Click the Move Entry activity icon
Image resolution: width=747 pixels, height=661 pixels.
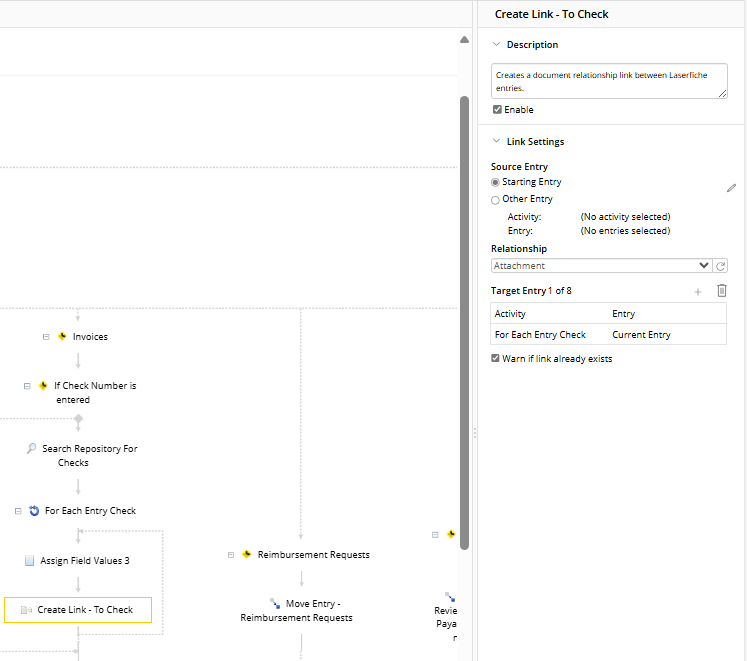point(275,603)
